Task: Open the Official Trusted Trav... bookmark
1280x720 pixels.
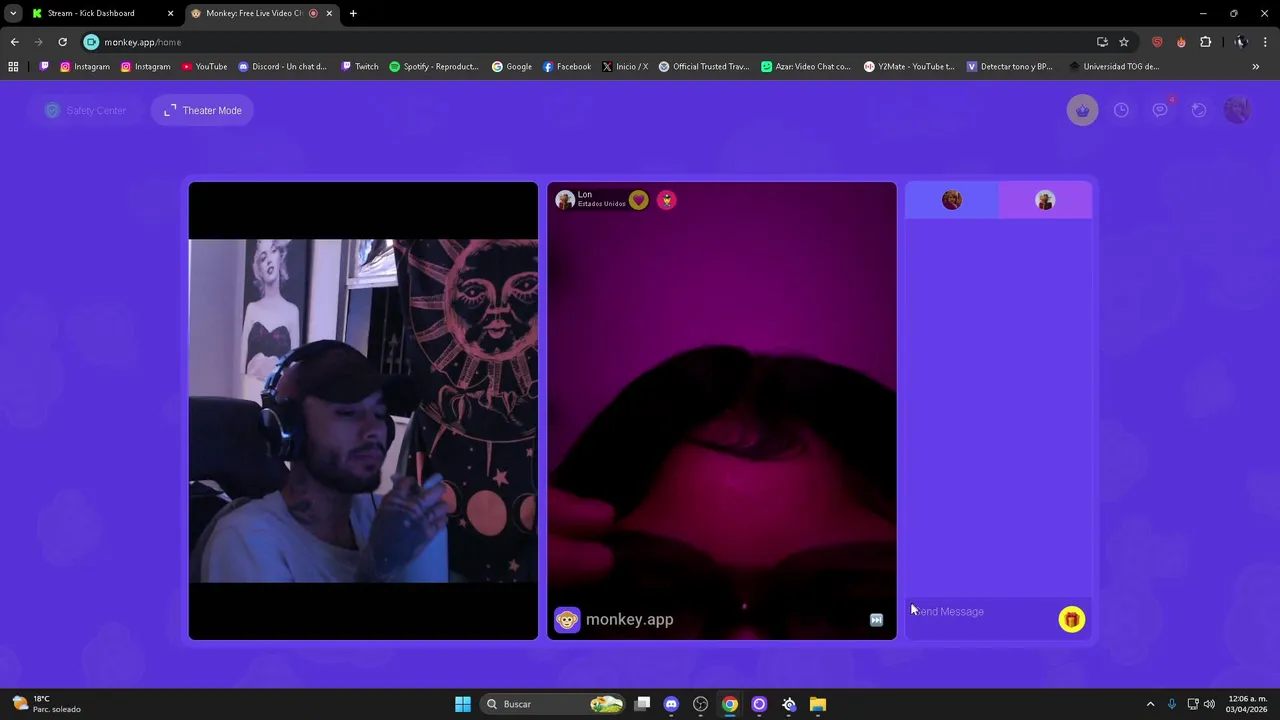Action: pyautogui.click(x=704, y=67)
